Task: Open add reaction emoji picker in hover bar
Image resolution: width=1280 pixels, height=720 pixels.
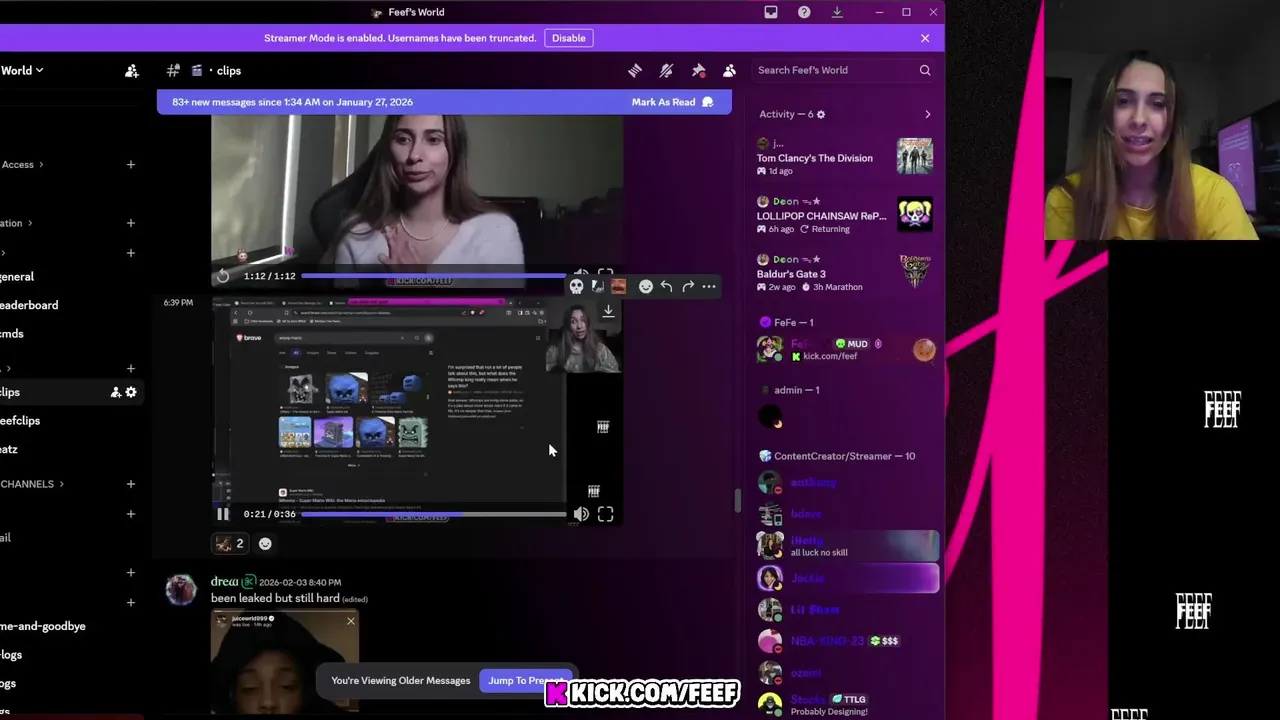Action: click(646, 286)
